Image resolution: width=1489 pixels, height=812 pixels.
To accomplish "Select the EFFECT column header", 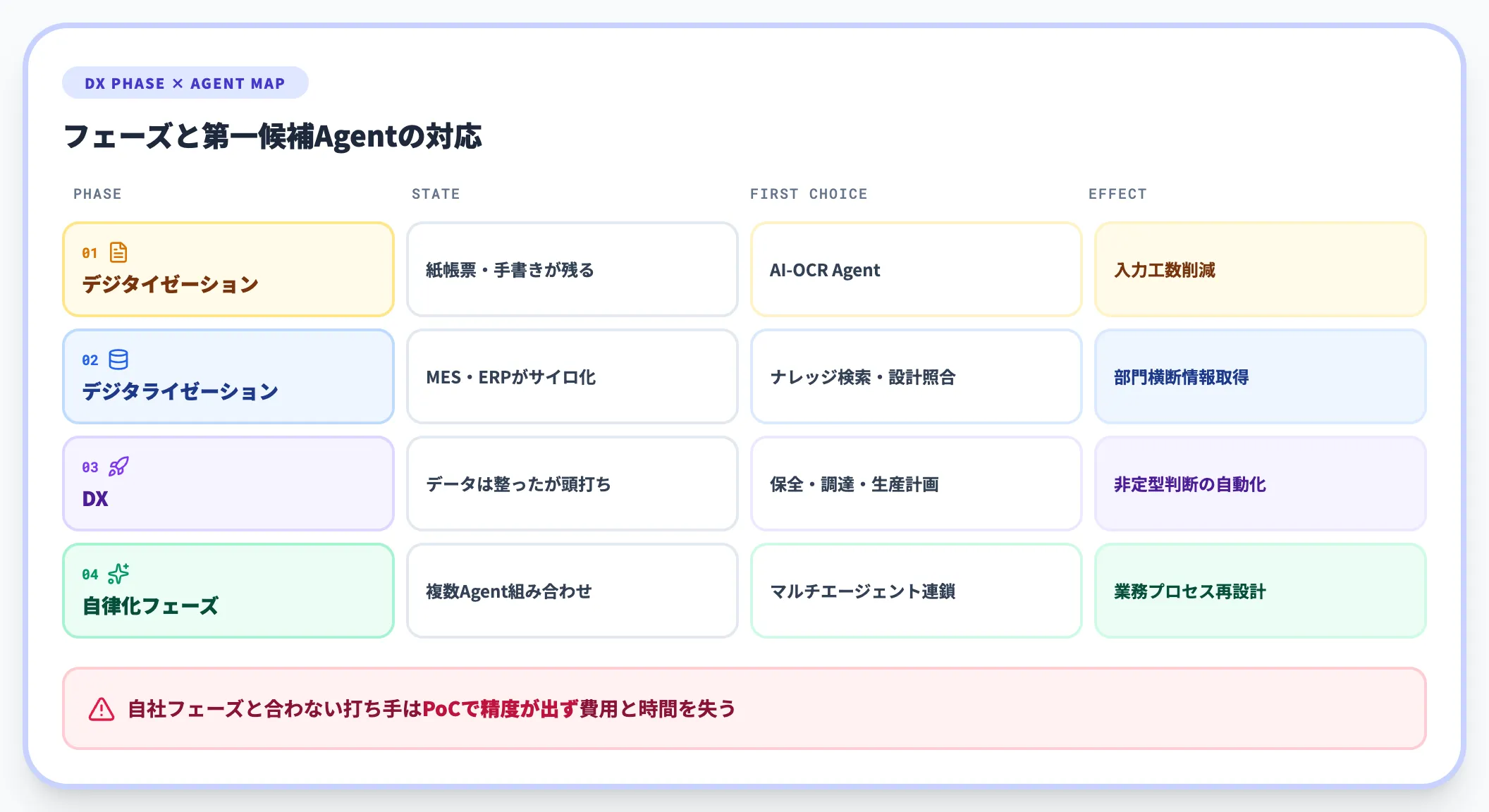I will 1117,193.
